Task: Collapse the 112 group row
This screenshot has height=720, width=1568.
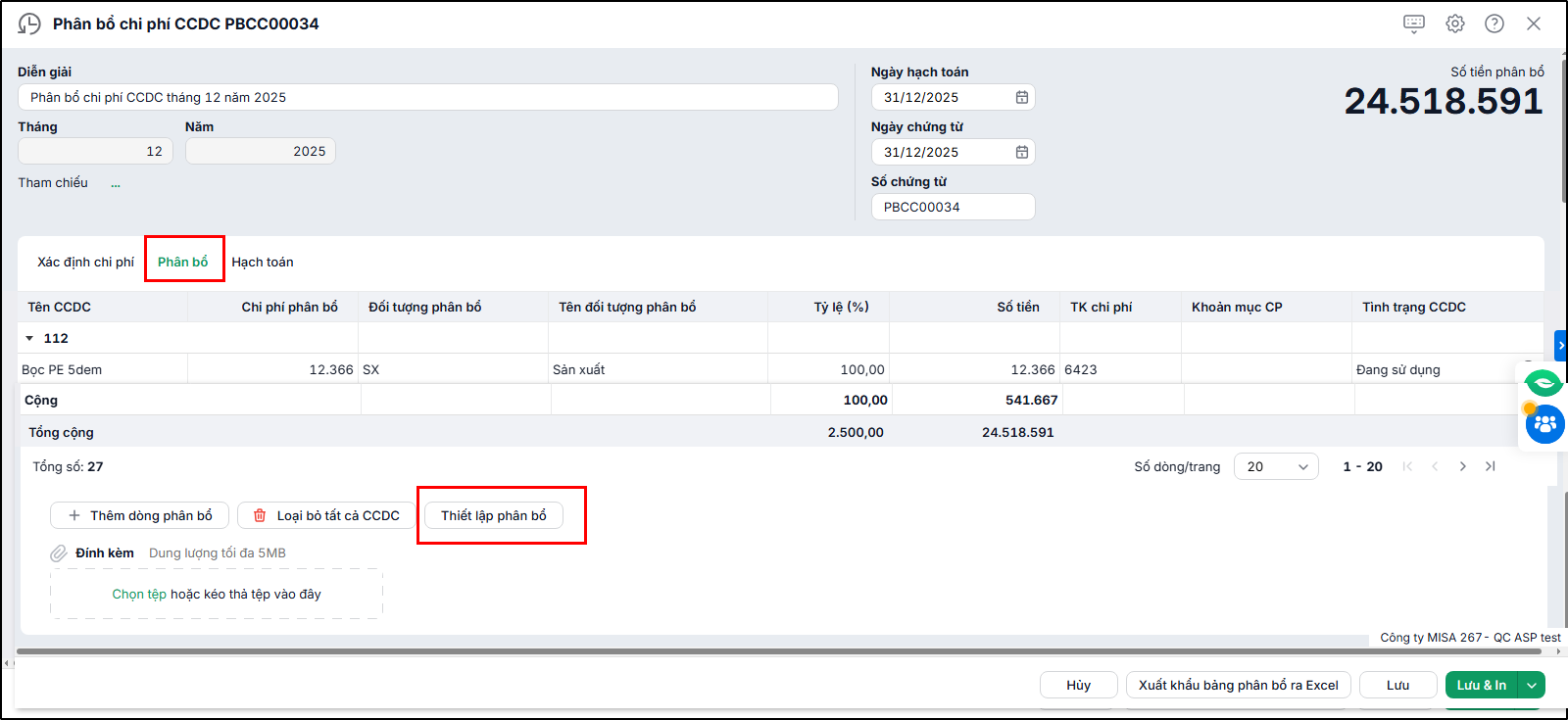Action: (x=29, y=338)
